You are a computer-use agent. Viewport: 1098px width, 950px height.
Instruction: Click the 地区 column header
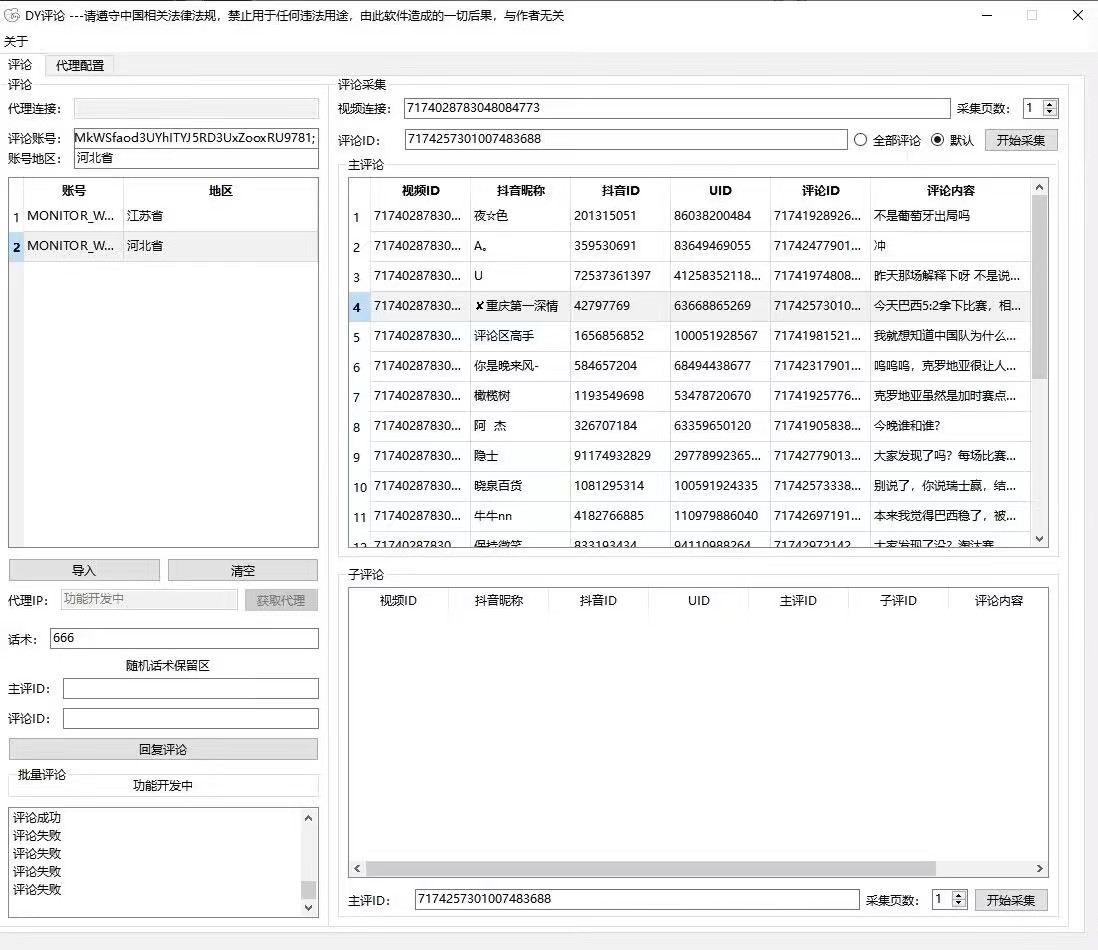tap(221, 190)
